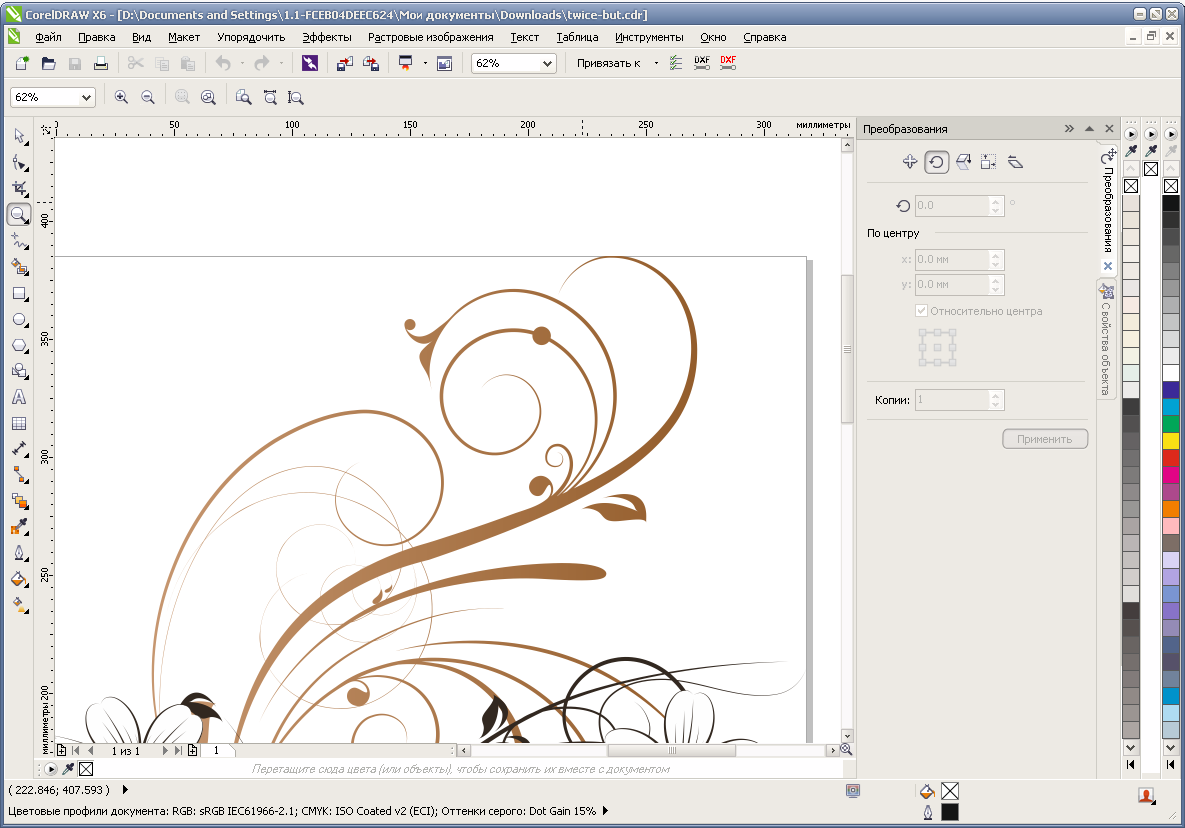Select the Dimension tool
This screenshot has width=1185, height=828.
20,449
